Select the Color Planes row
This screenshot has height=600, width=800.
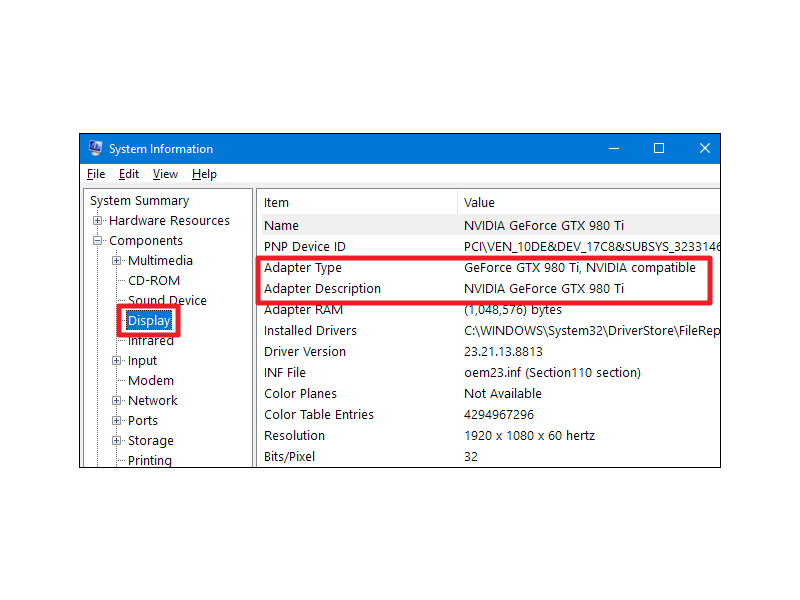pos(490,393)
